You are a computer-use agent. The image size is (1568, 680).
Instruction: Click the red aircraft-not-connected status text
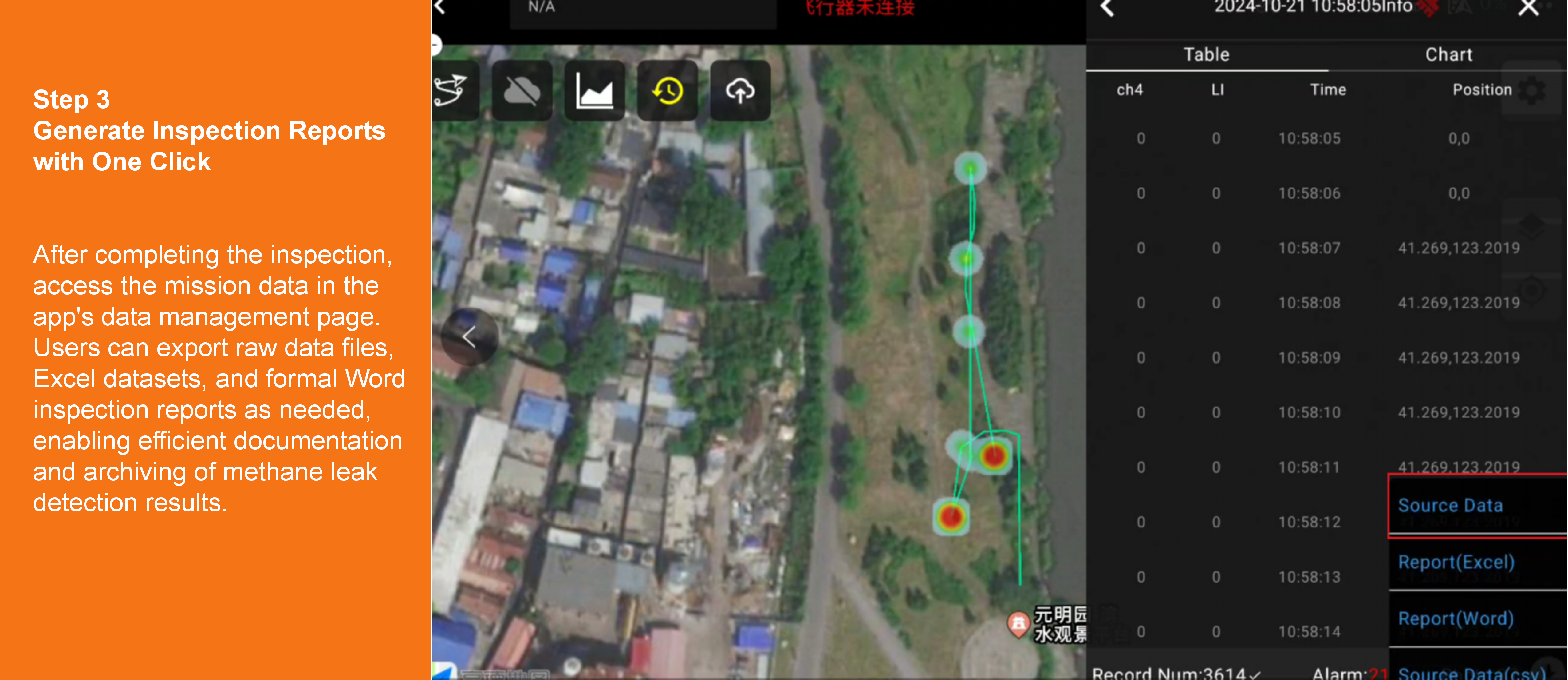click(x=860, y=8)
